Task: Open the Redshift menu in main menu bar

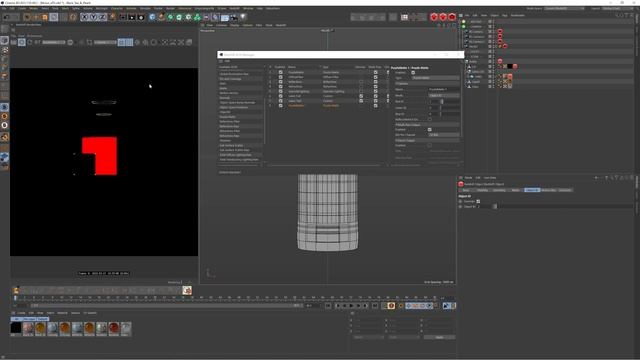Action: 234,8
